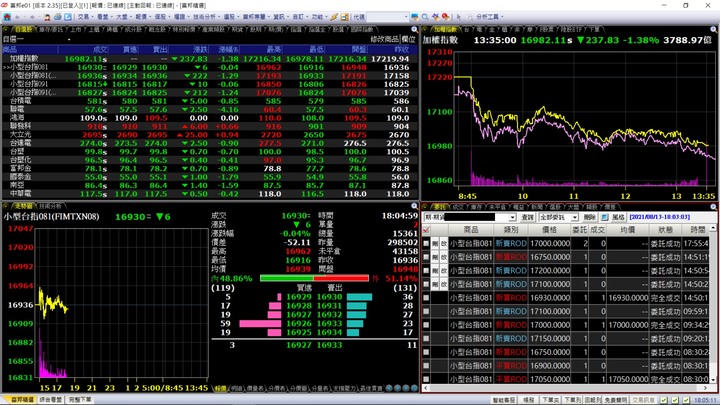Click 改 on the 17000.0000 新賣ROD order row
The height and width of the screenshot is (405, 720).
point(444,243)
